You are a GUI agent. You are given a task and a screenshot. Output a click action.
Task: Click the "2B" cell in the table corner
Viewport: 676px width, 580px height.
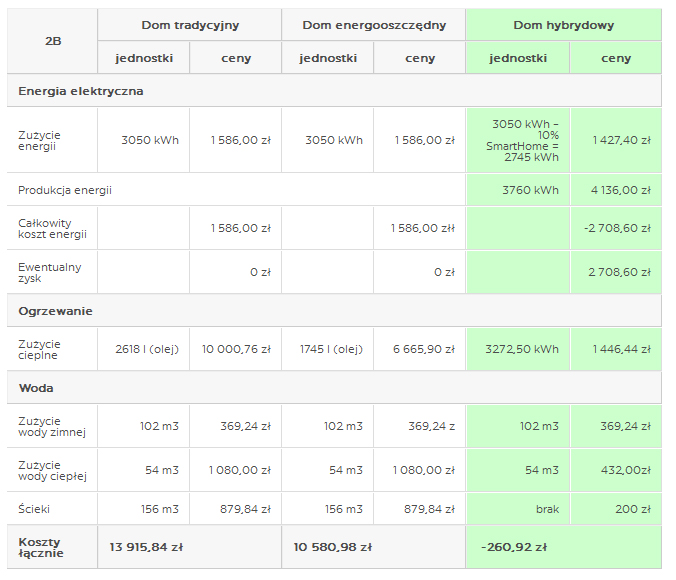point(53,41)
